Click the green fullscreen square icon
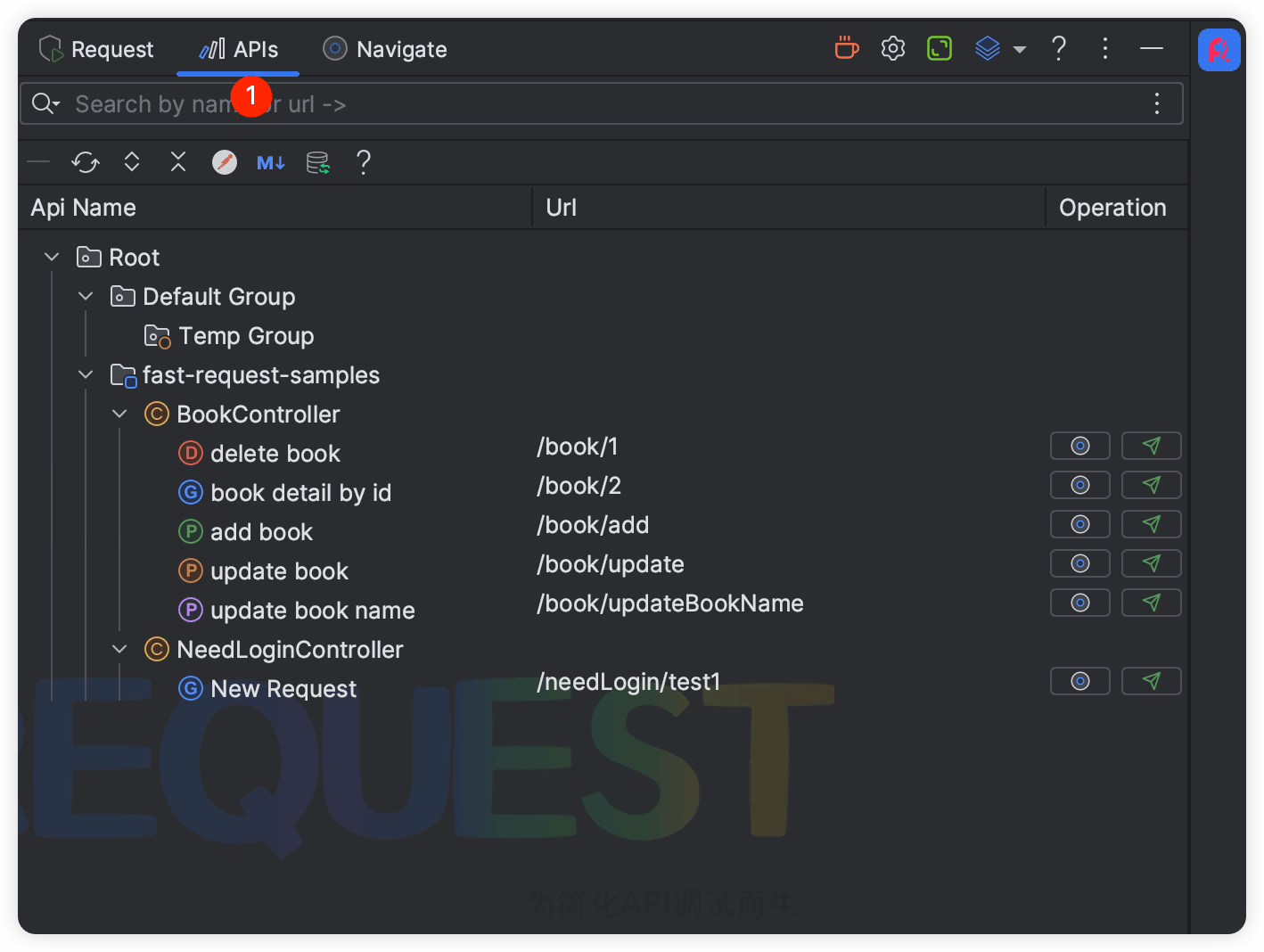 [940, 48]
